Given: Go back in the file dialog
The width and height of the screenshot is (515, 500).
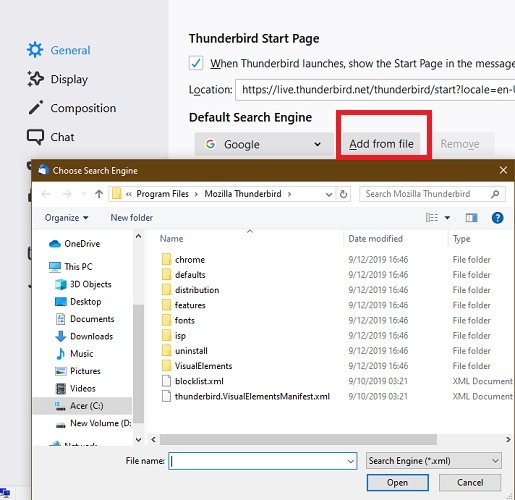Looking at the screenshot, I should (46, 194).
